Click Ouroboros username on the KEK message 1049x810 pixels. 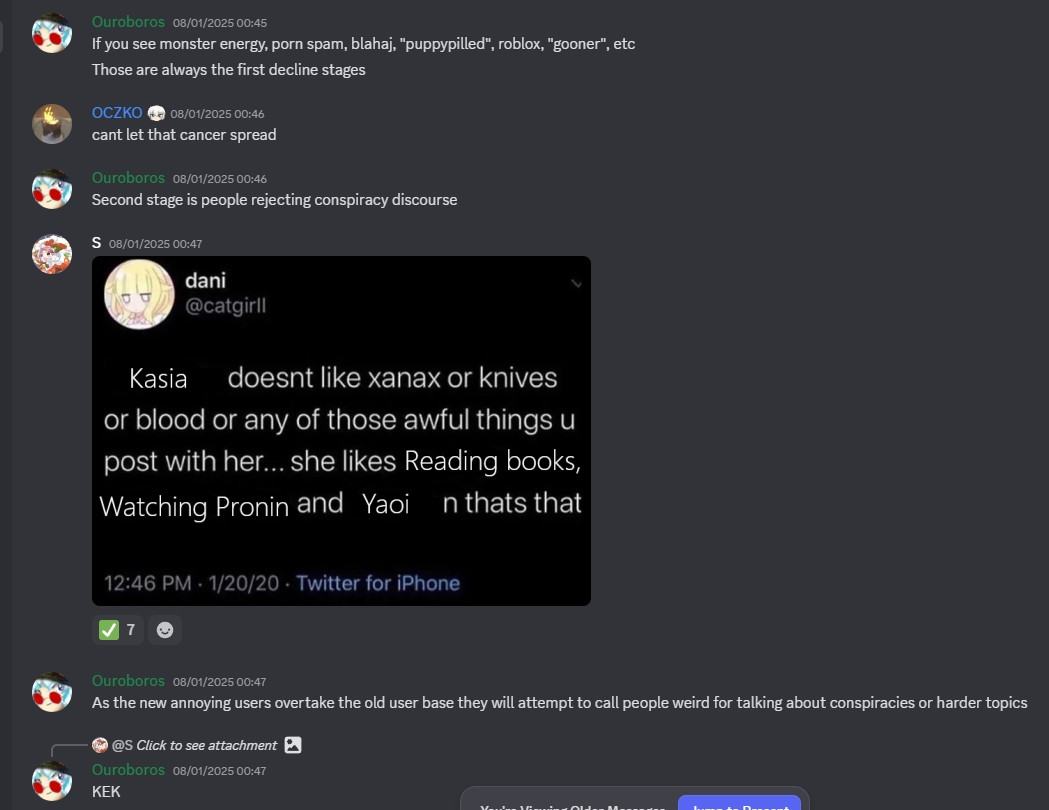tap(128, 770)
